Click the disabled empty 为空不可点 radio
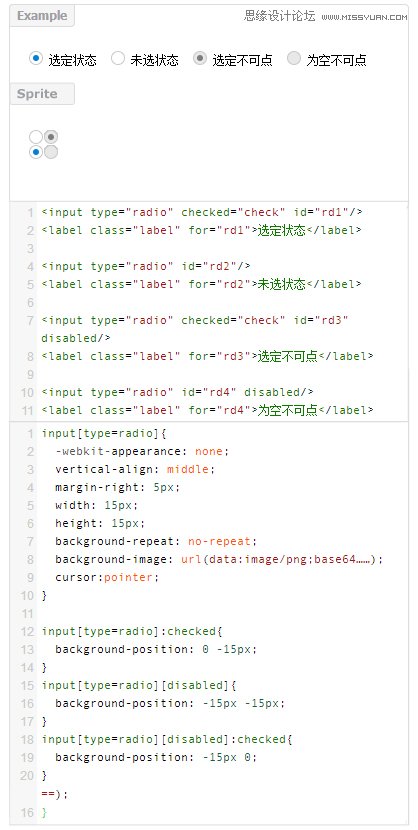The image size is (418, 830). pyautogui.click(x=294, y=58)
